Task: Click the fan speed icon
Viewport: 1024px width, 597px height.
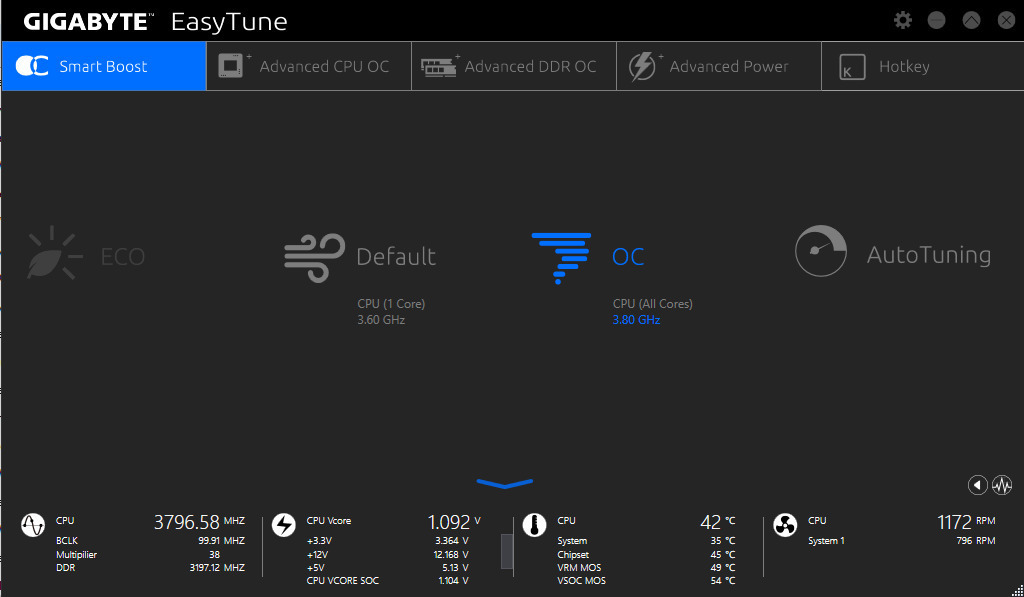Action: [x=785, y=524]
